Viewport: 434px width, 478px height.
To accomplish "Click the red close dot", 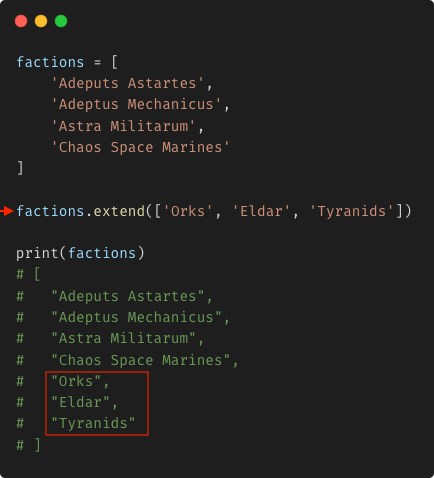I will [21, 21].
